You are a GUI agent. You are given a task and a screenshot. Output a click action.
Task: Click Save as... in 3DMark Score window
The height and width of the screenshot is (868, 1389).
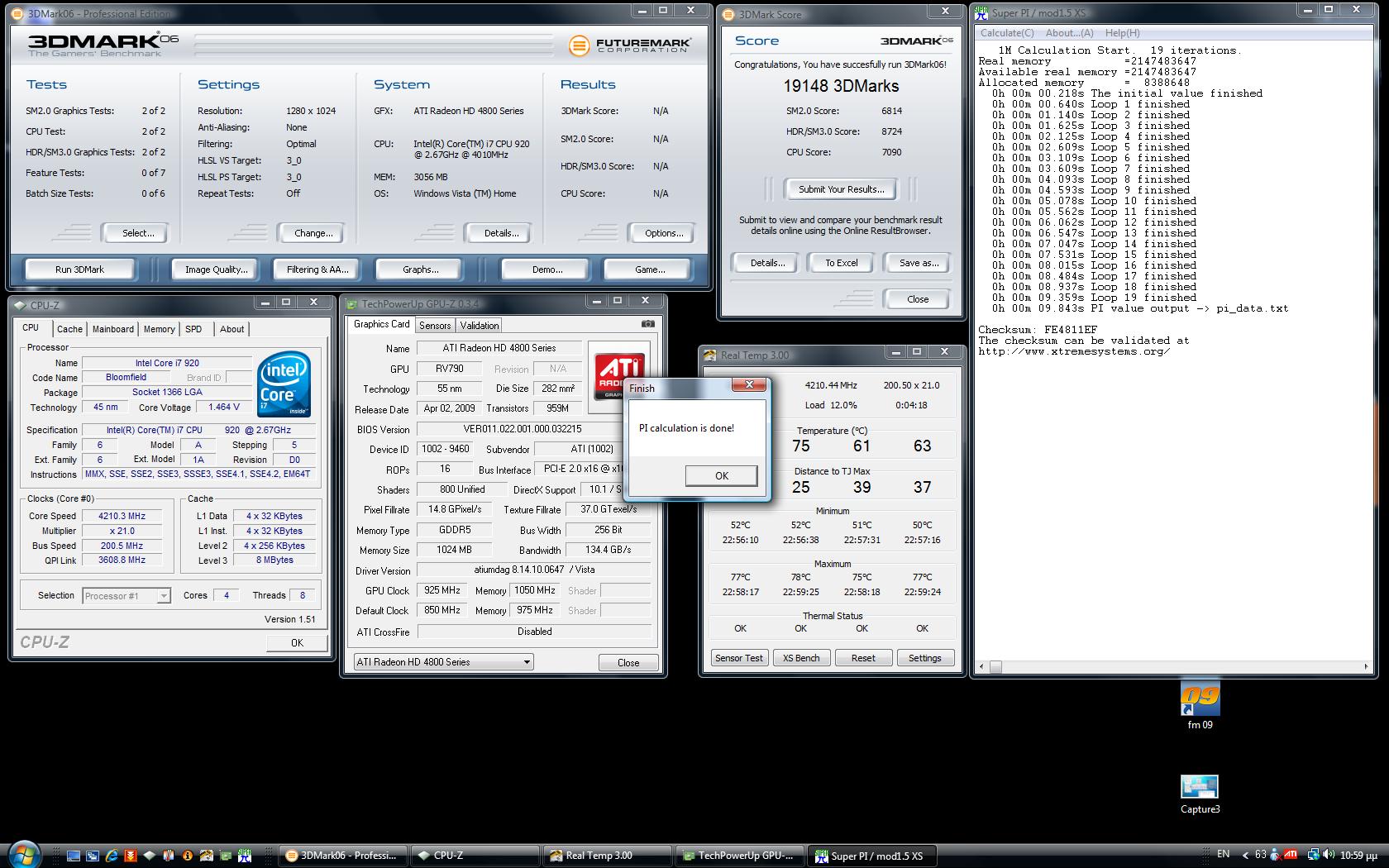919,263
